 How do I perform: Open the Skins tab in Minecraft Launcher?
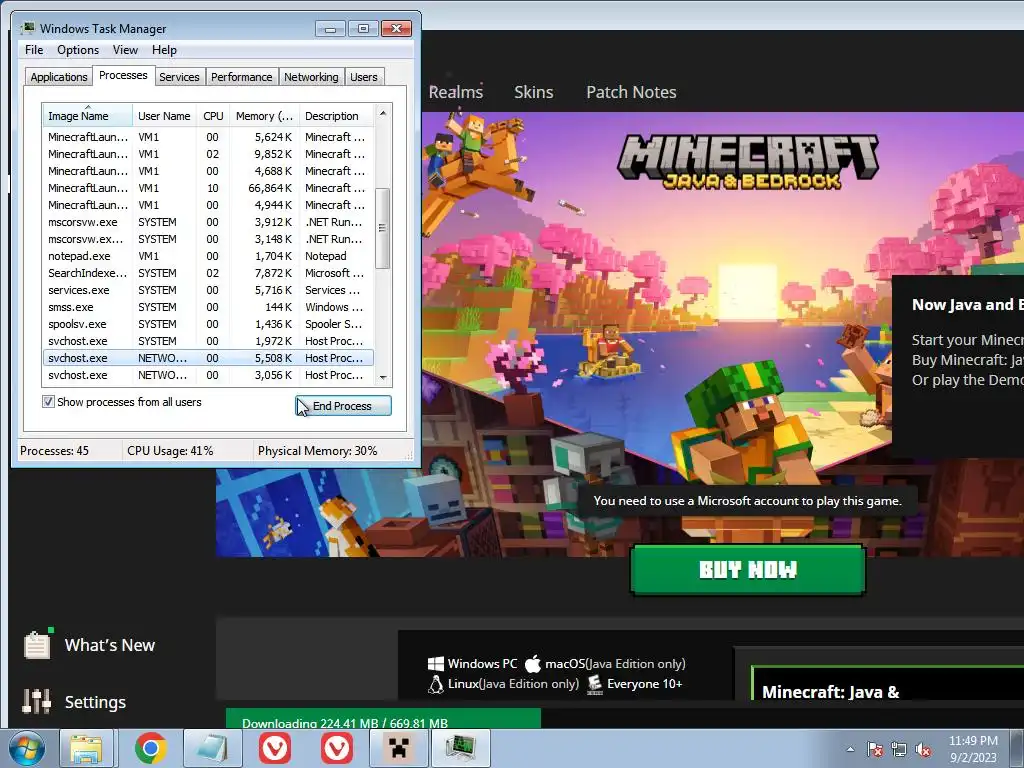pyautogui.click(x=534, y=92)
